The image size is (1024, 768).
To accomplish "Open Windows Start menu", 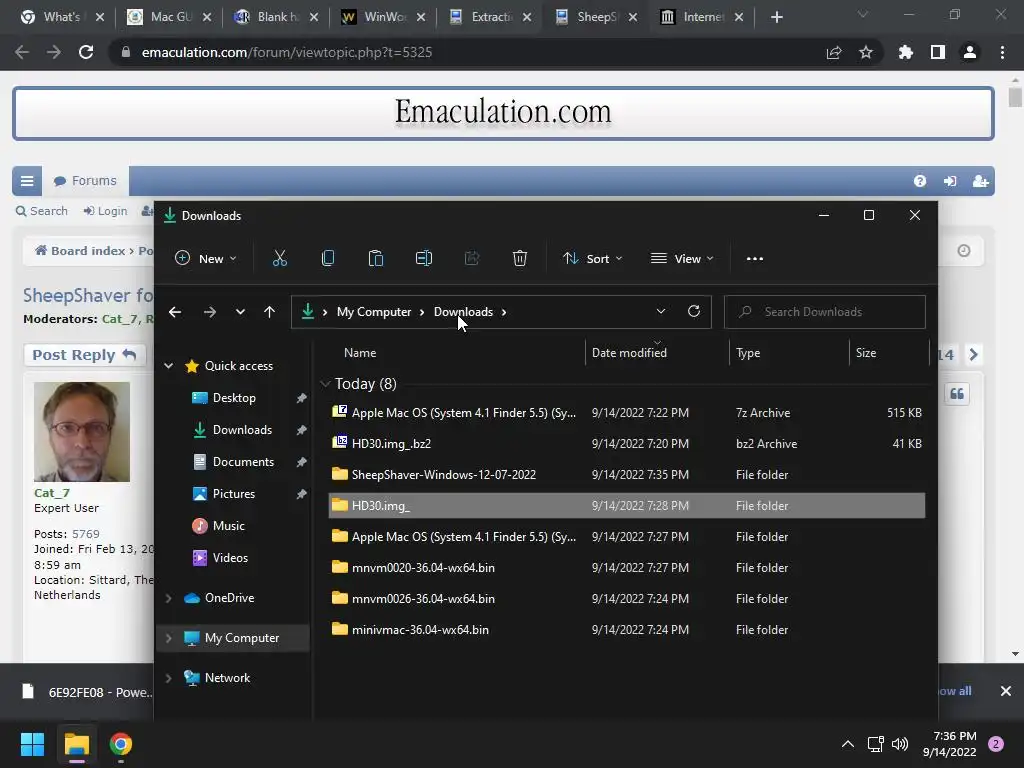I will [x=32, y=744].
